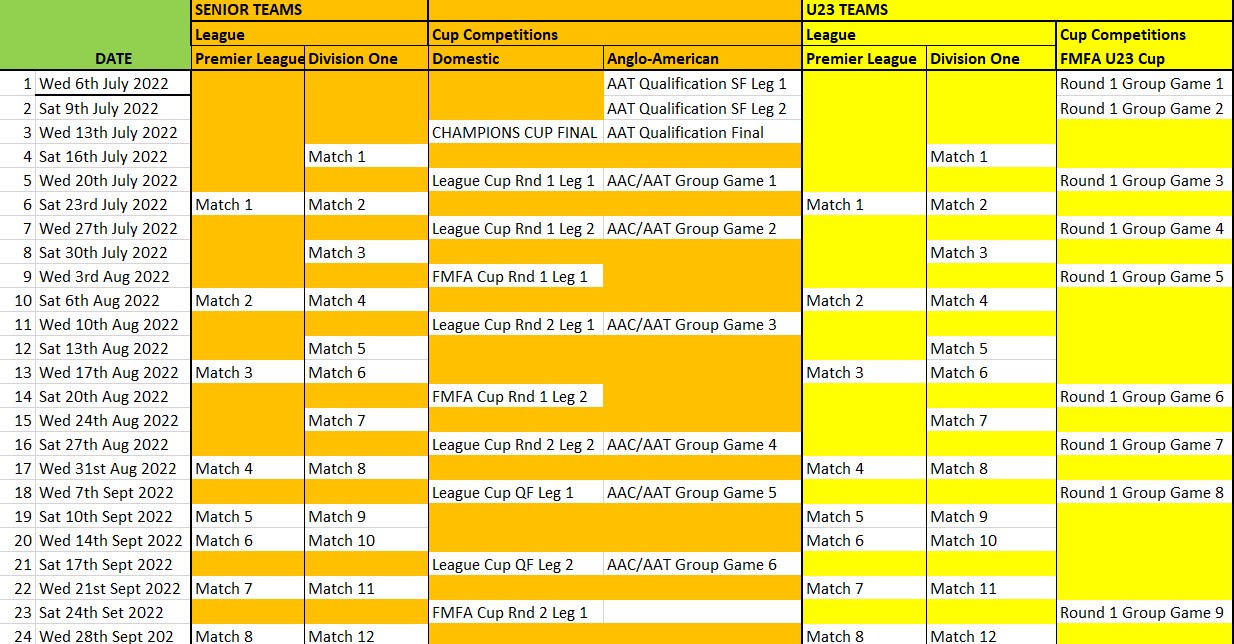
Task: Select the DATE header cell
Action: pos(113,59)
